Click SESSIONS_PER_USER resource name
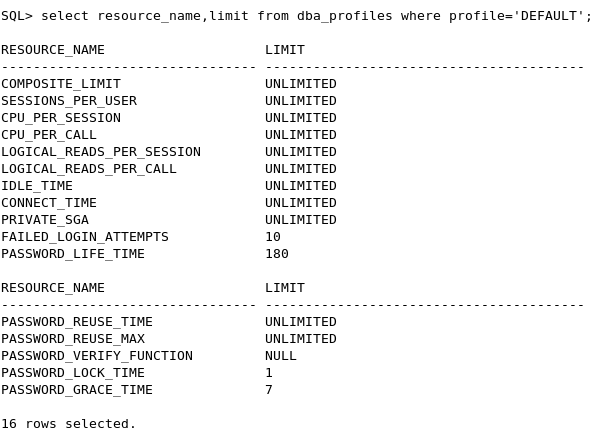This screenshot has height=430, width=594. click(69, 101)
